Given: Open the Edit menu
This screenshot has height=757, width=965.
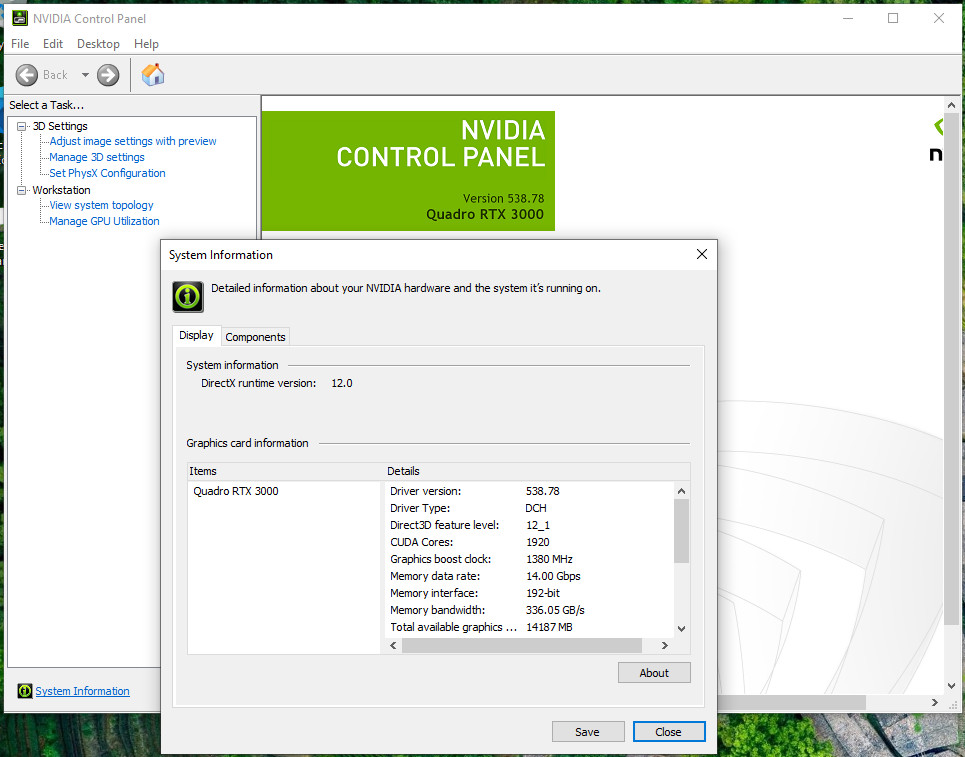Looking at the screenshot, I should pyautogui.click(x=52, y=44).
